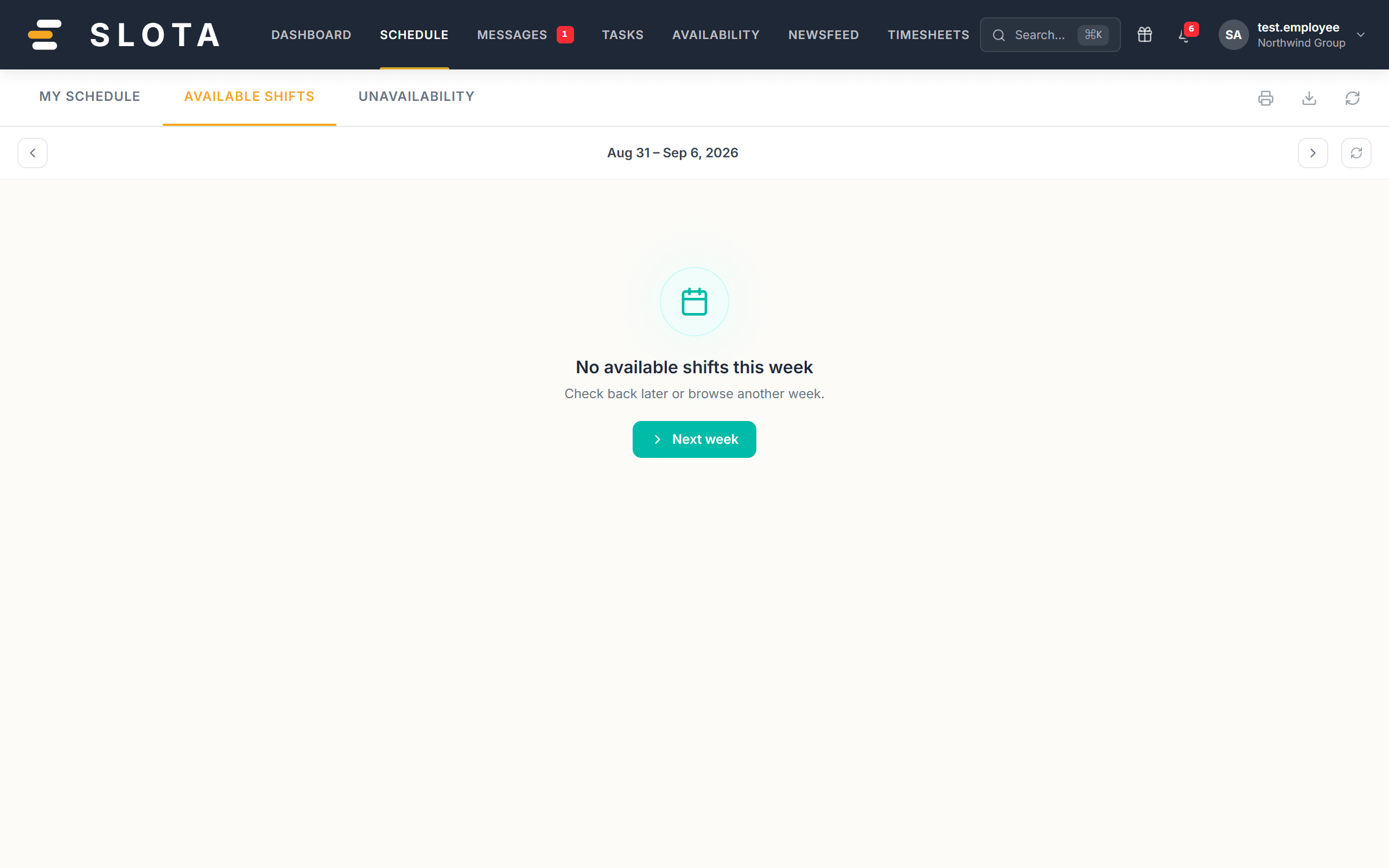The height and width of the screenshot is (868, 1389).
Task: Click the SA user avatar
Action: (1233, 34)
